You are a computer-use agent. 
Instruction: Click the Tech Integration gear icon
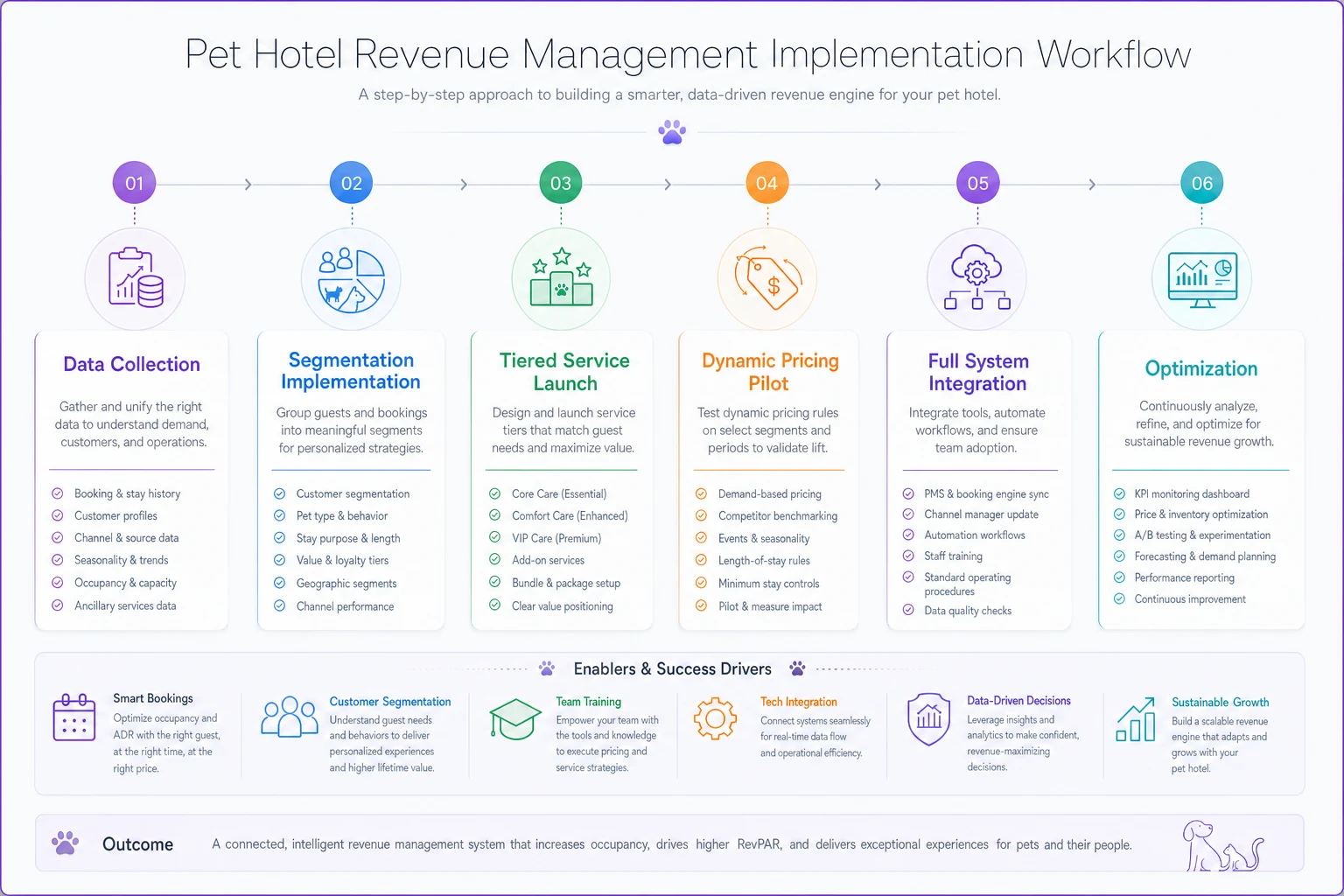716,719
